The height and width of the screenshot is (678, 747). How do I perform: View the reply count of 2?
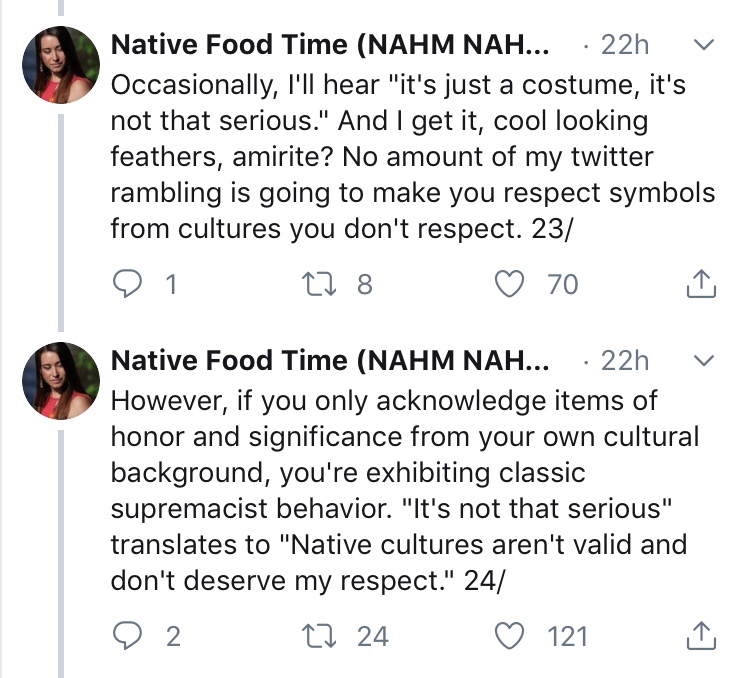[173, 636]
